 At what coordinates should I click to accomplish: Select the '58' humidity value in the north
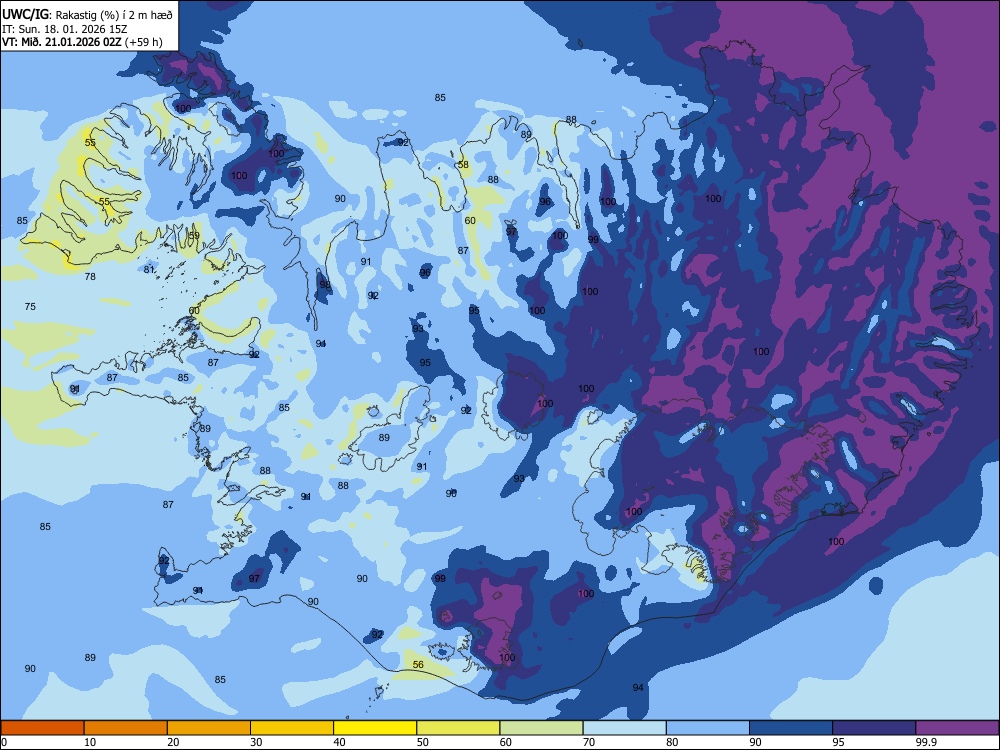click(x=463, y=165)
